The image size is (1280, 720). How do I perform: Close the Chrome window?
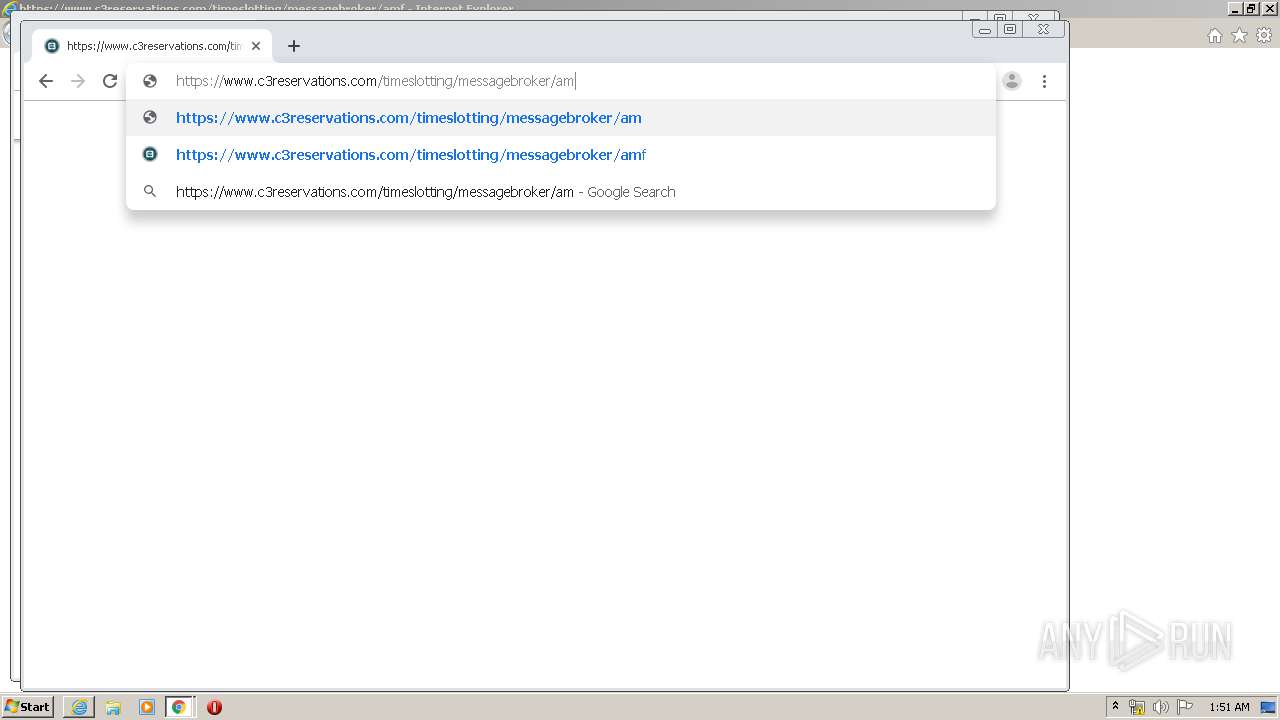click(x=1044, y=30)
